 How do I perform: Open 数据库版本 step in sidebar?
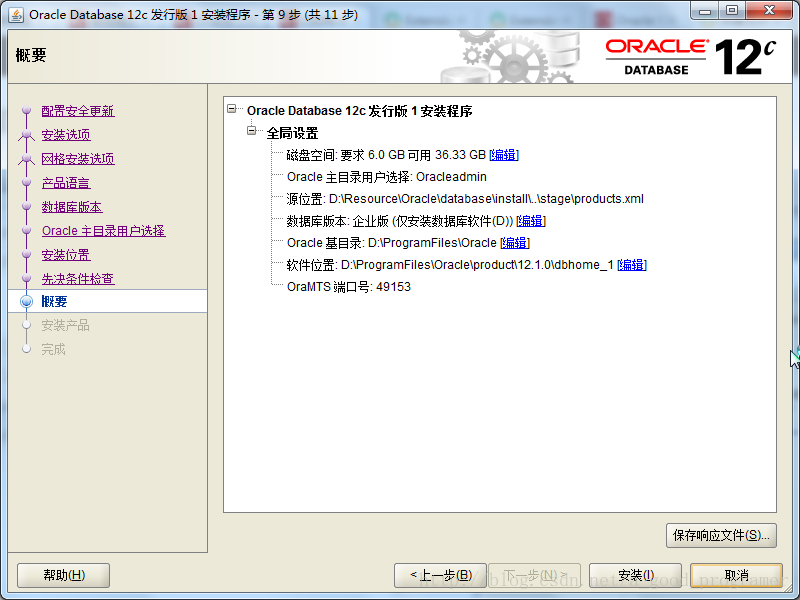(72, 207)
